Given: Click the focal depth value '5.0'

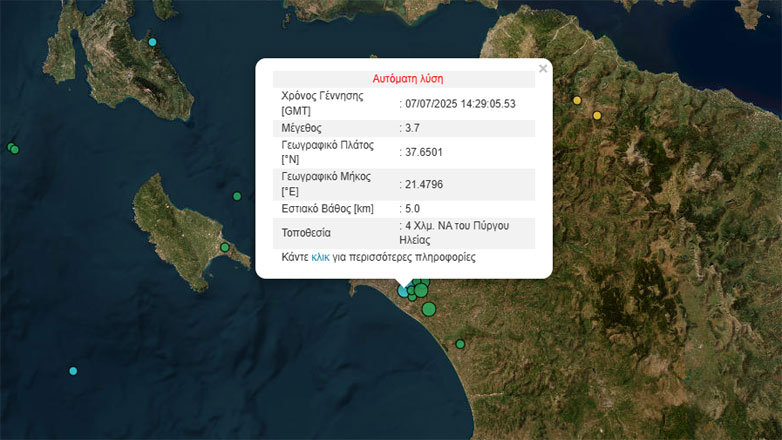Looking at the screenshot, I should pos(412,209).
